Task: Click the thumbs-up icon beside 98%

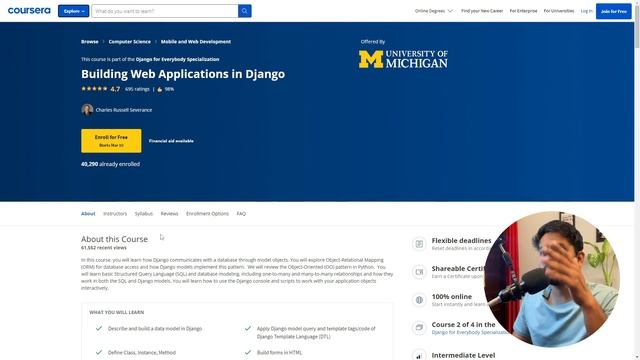Action: [x=160, y=89]
